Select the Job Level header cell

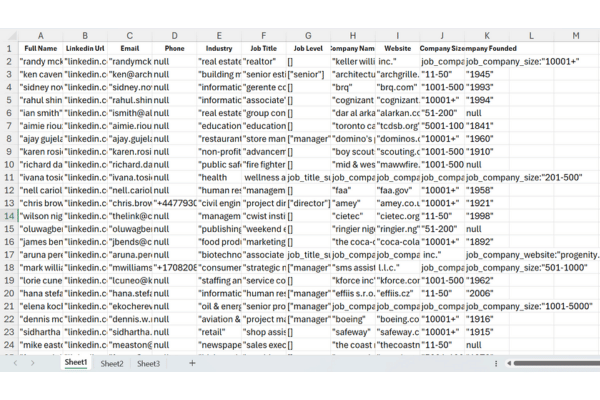[x=308, y=48]
